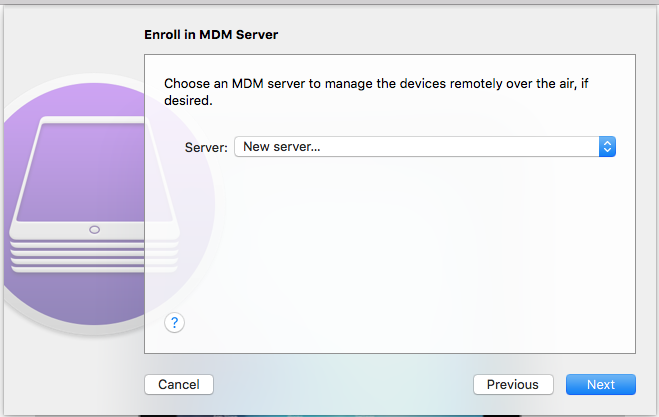Click the "Server:" field label

[x=207, y=147]
